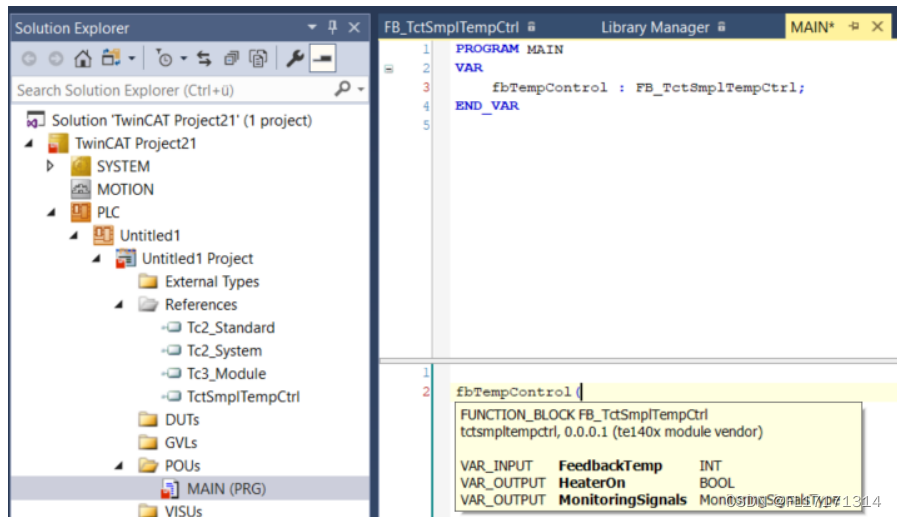The height and width of the screenshot is (517, 897).
Task: Open the dropdown next to the clock filter icon
Action: pyautogui.click(x=184, y=58)
